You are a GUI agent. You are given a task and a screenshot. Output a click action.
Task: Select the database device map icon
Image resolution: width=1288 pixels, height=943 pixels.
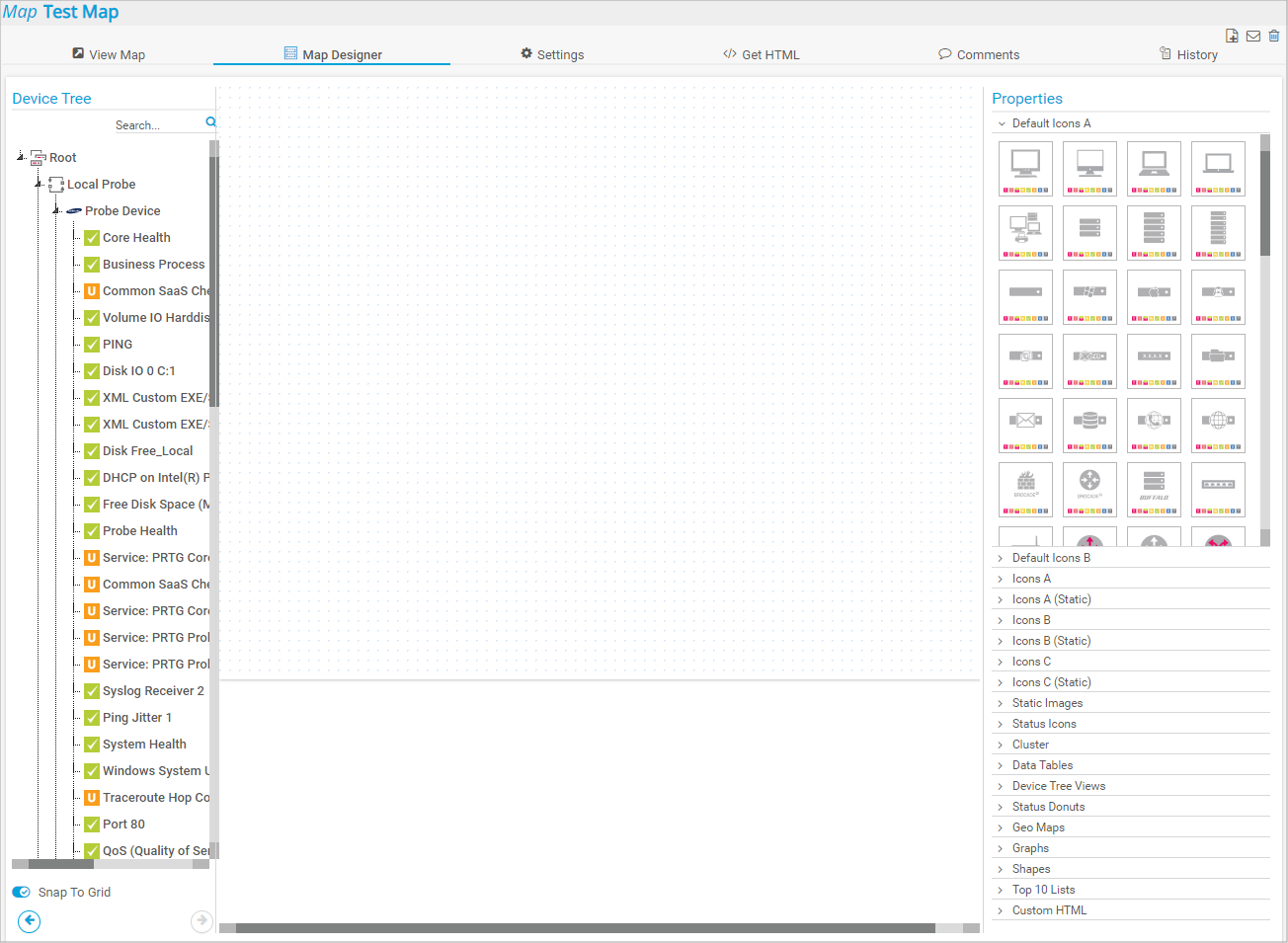coord(1089,425)
